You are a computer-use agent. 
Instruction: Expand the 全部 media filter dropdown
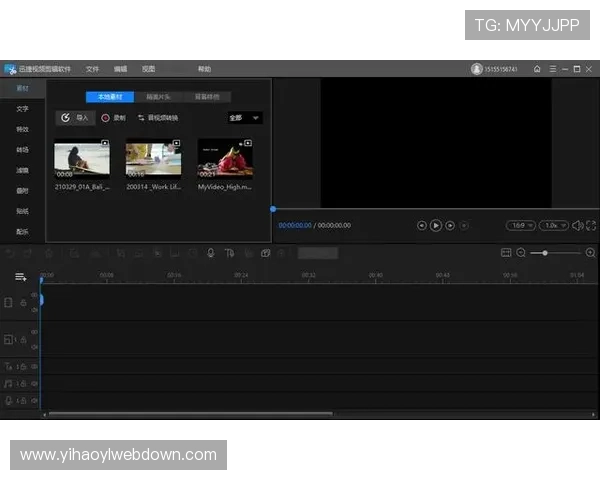(x=244, y=118)
